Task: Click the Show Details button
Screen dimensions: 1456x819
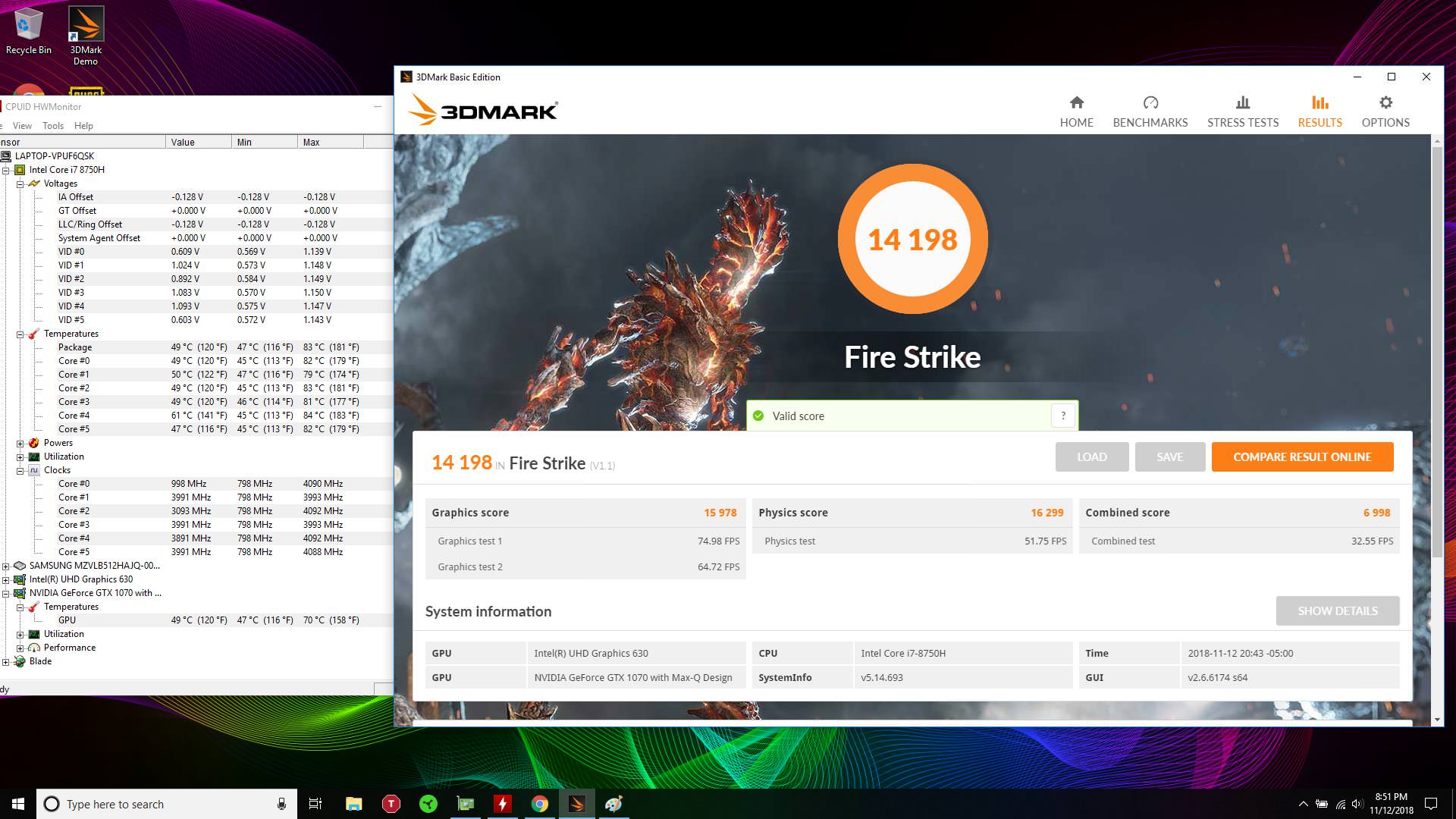Action: point(1337,611)
